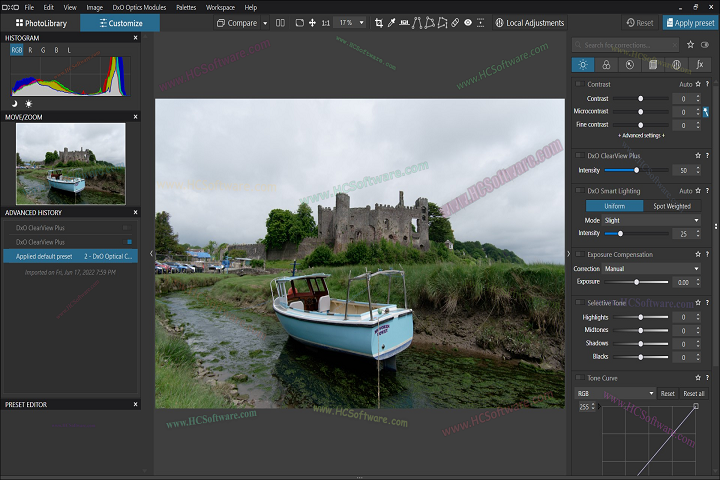Viewport: 720px width, 480px height.
Task: Toggle show only active corrections switch
Action: tap(705, 45)
